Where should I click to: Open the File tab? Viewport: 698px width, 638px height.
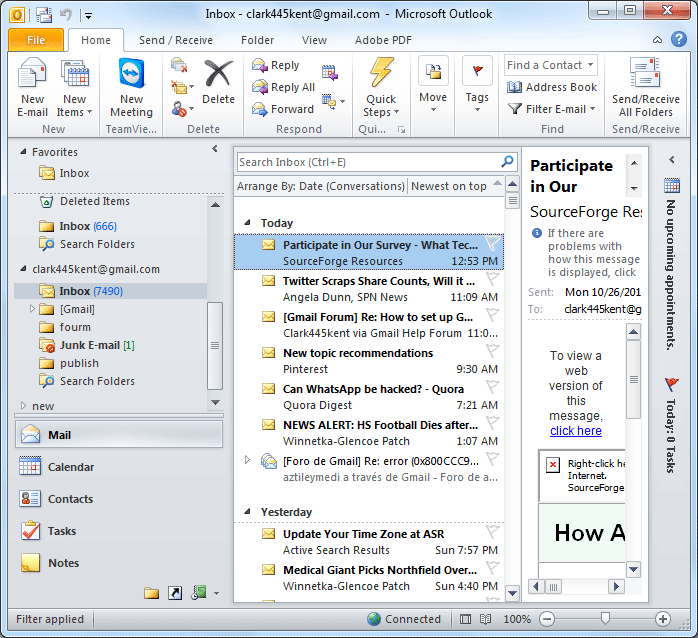pyautogui.click(x=36, y=40)
